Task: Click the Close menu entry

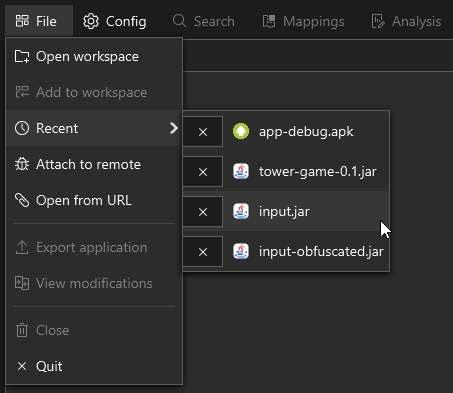Action: [94, 330]
